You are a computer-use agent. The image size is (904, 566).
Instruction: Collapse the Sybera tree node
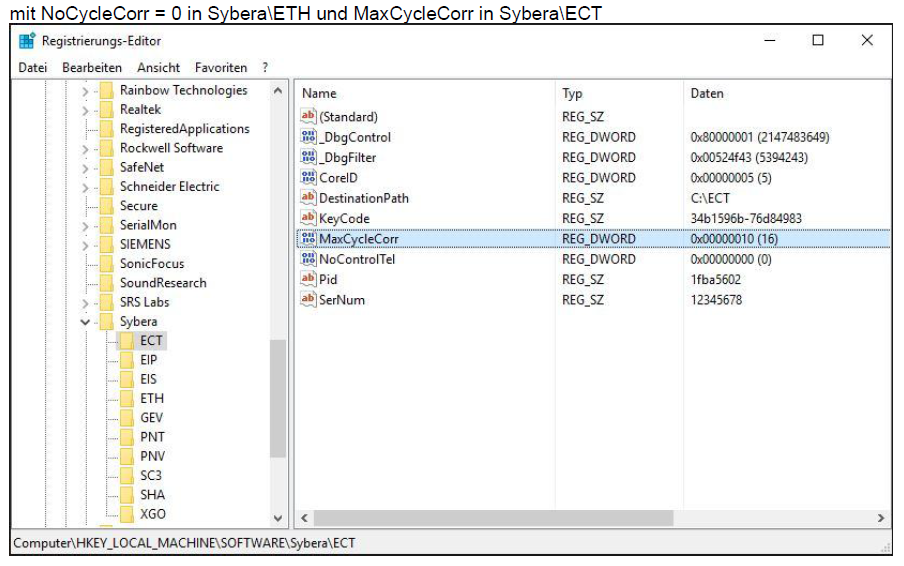85,322
